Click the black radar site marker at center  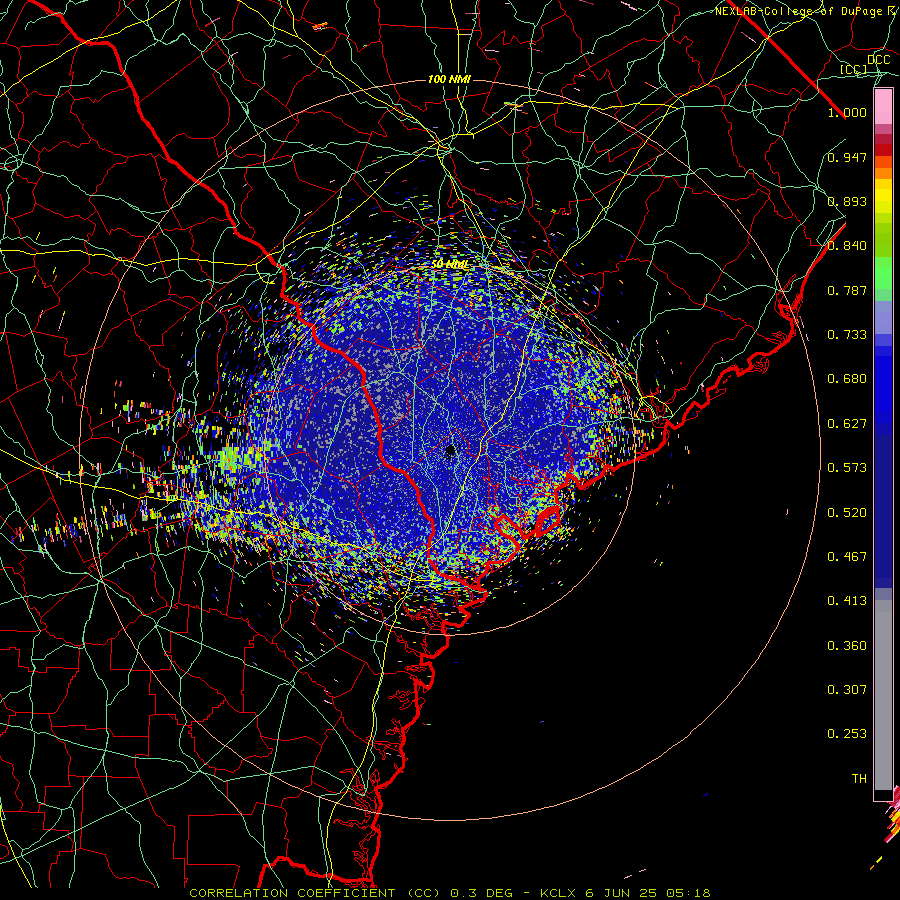[x=451, y=451]
